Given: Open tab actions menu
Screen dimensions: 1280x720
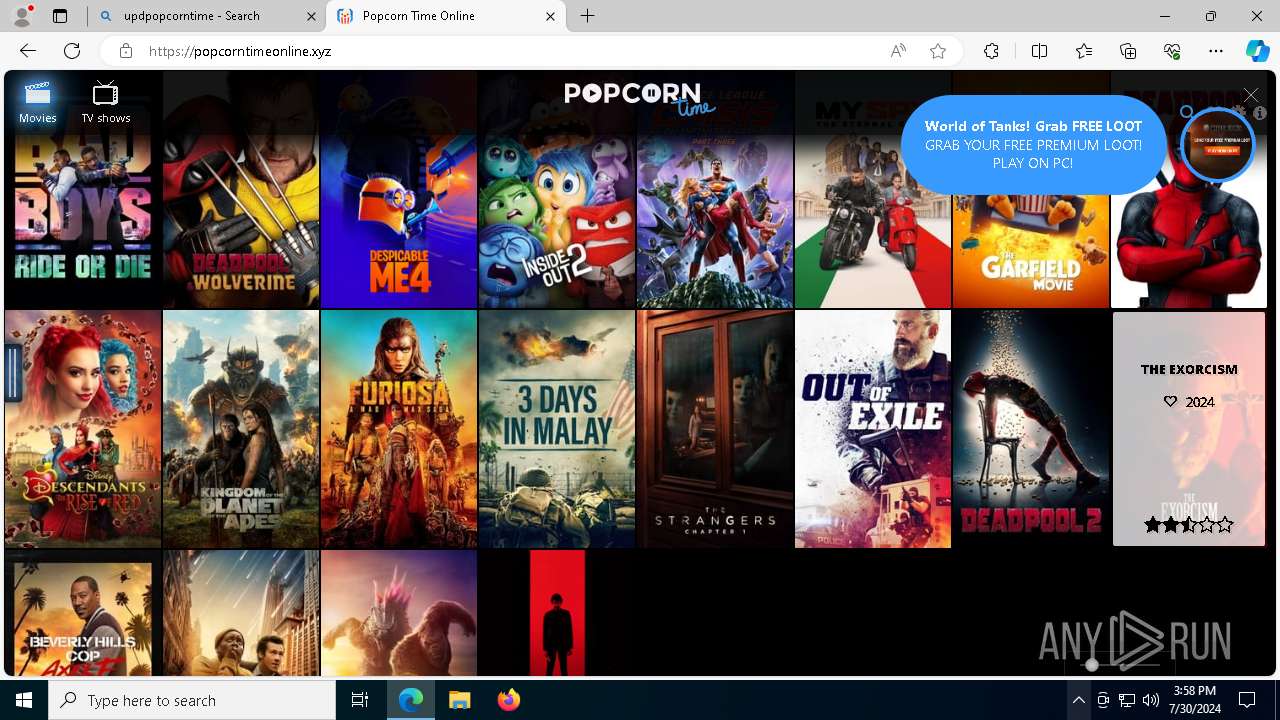Looking at the screenshot, I should click(60, 16).
